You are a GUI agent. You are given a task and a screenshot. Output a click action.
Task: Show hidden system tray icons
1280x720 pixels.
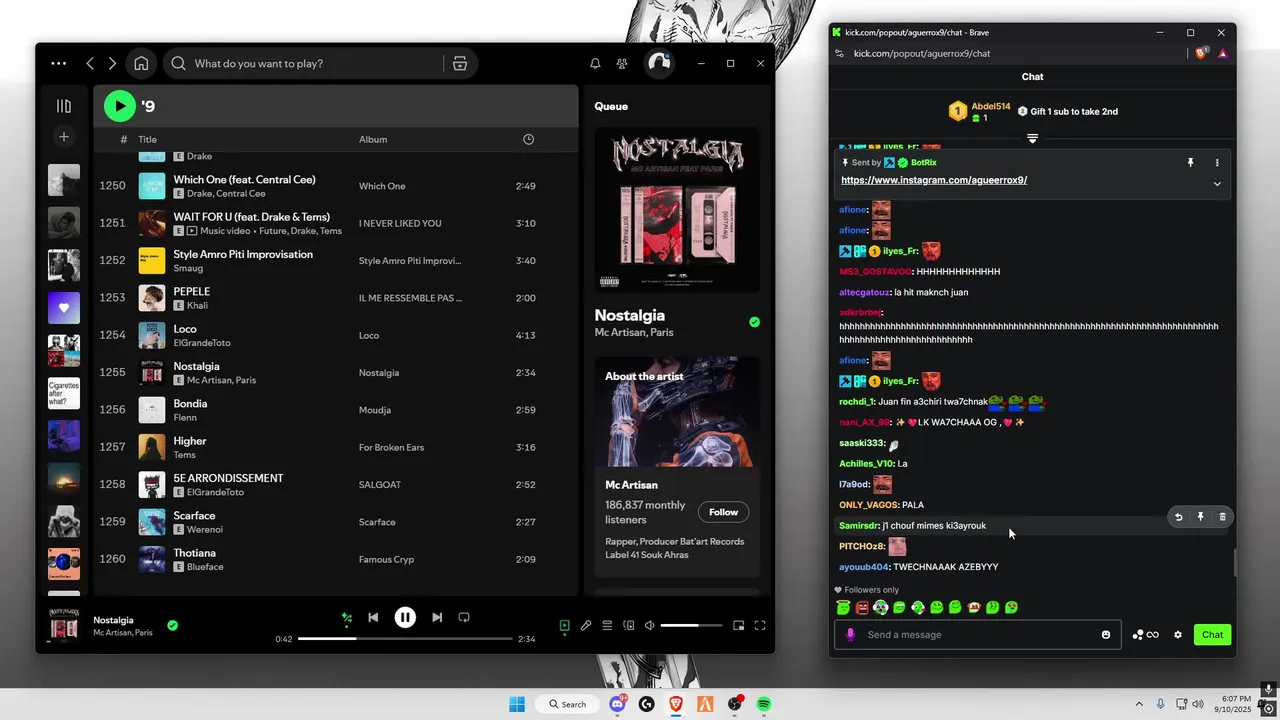(x=1139, y=704)
